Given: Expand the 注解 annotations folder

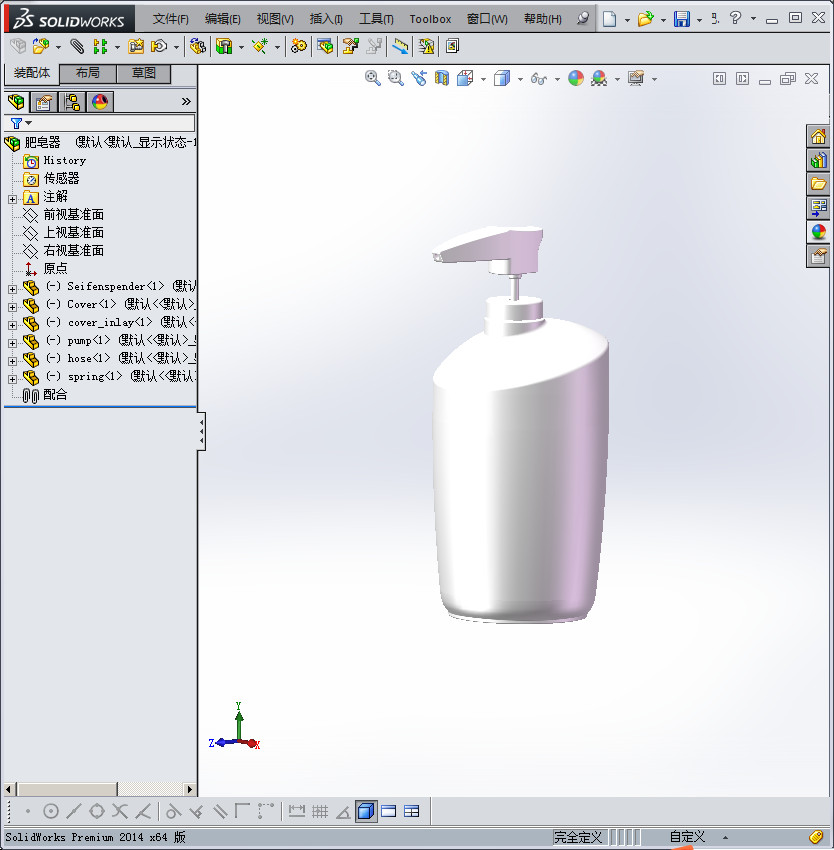Looking at the screenshot, I should coord(12,199).
